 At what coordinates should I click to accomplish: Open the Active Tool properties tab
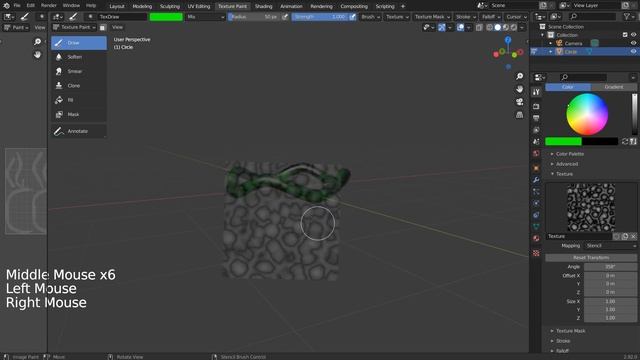tap(536, 92)
